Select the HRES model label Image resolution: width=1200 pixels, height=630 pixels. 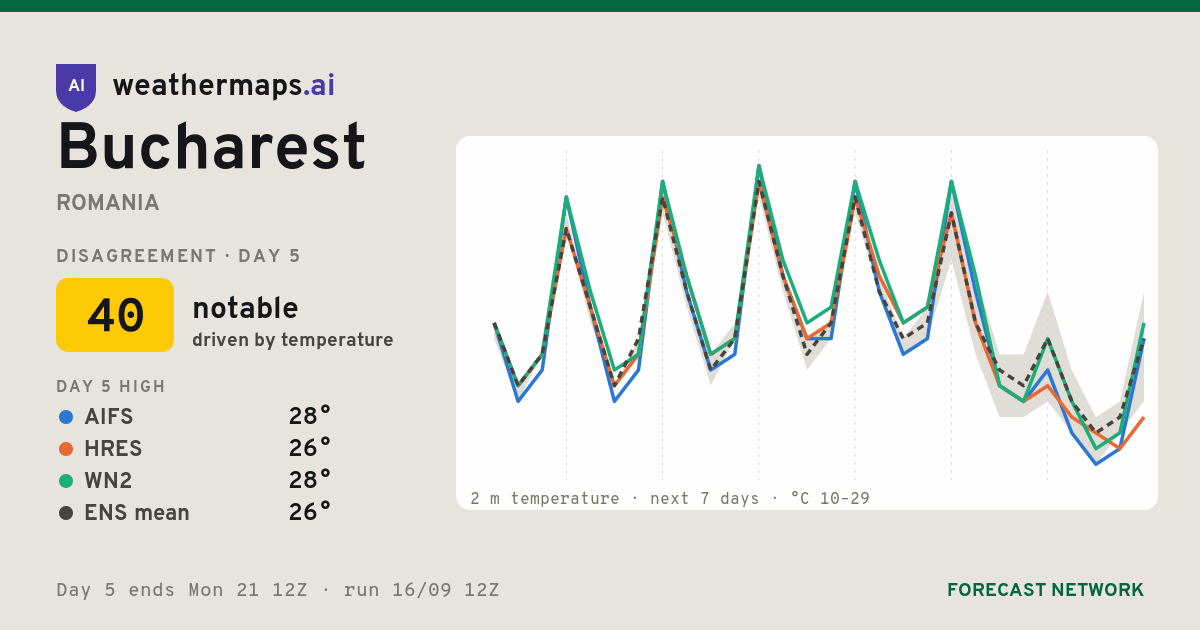coord(113,449)
